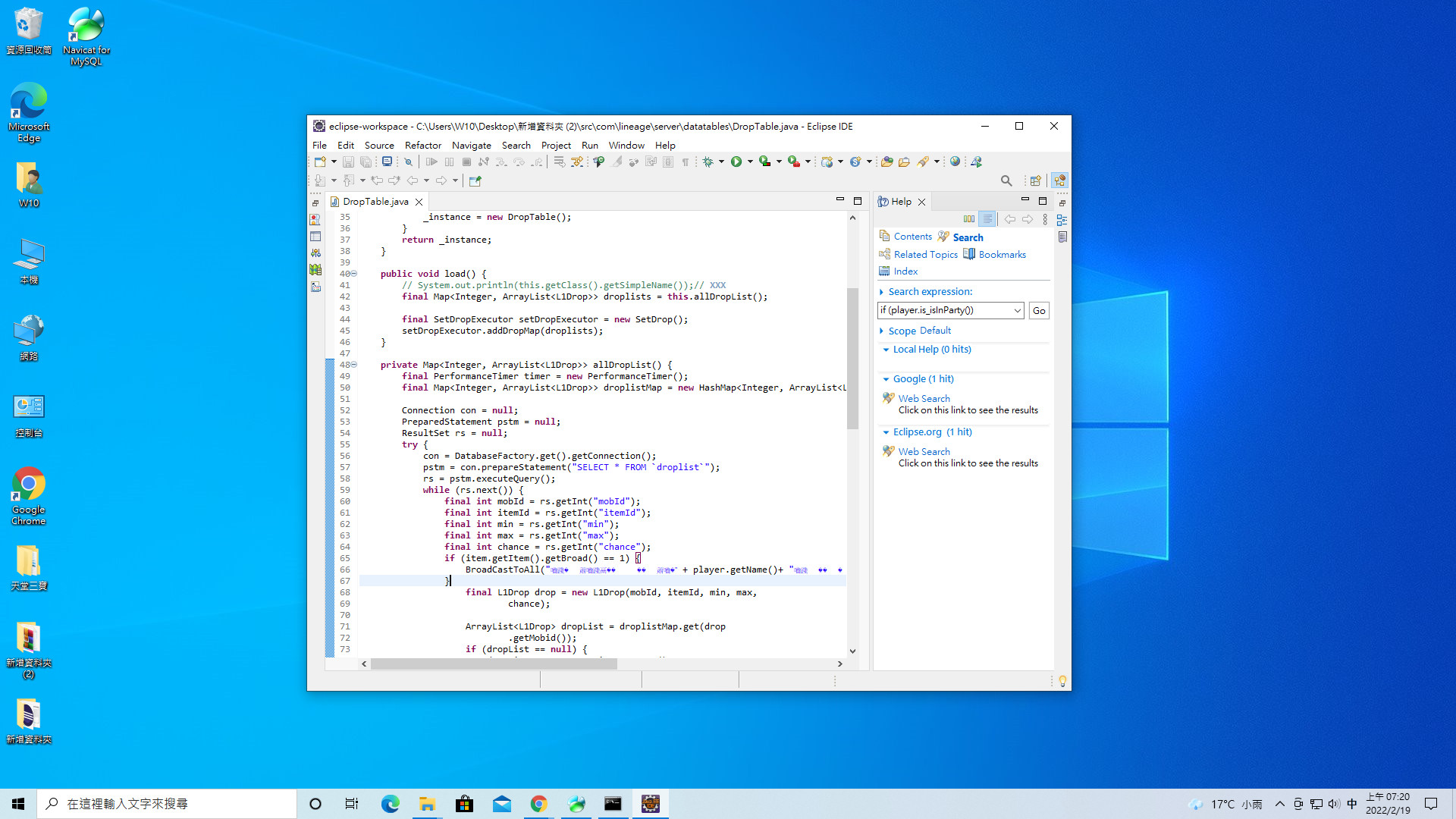Toggle Block Selection Mode

[668, 162]
